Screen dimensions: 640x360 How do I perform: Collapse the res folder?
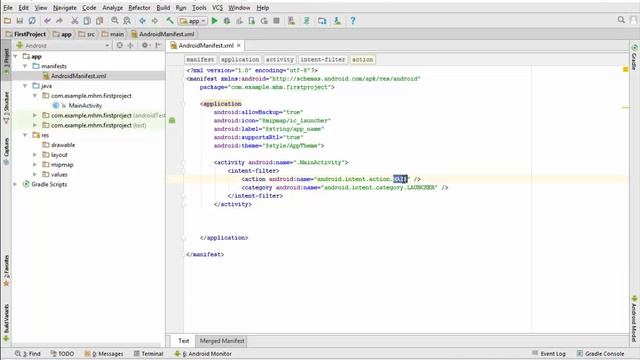tap(25, 135)
